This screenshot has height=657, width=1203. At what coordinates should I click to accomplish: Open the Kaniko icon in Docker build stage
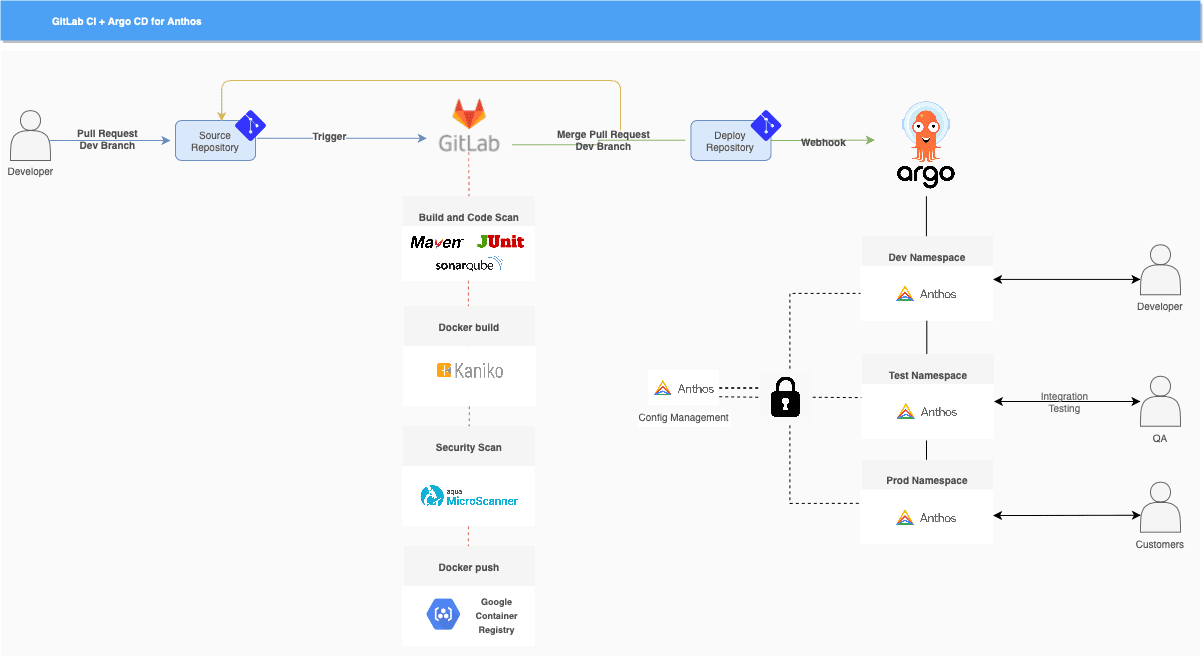tap(468, 369)
